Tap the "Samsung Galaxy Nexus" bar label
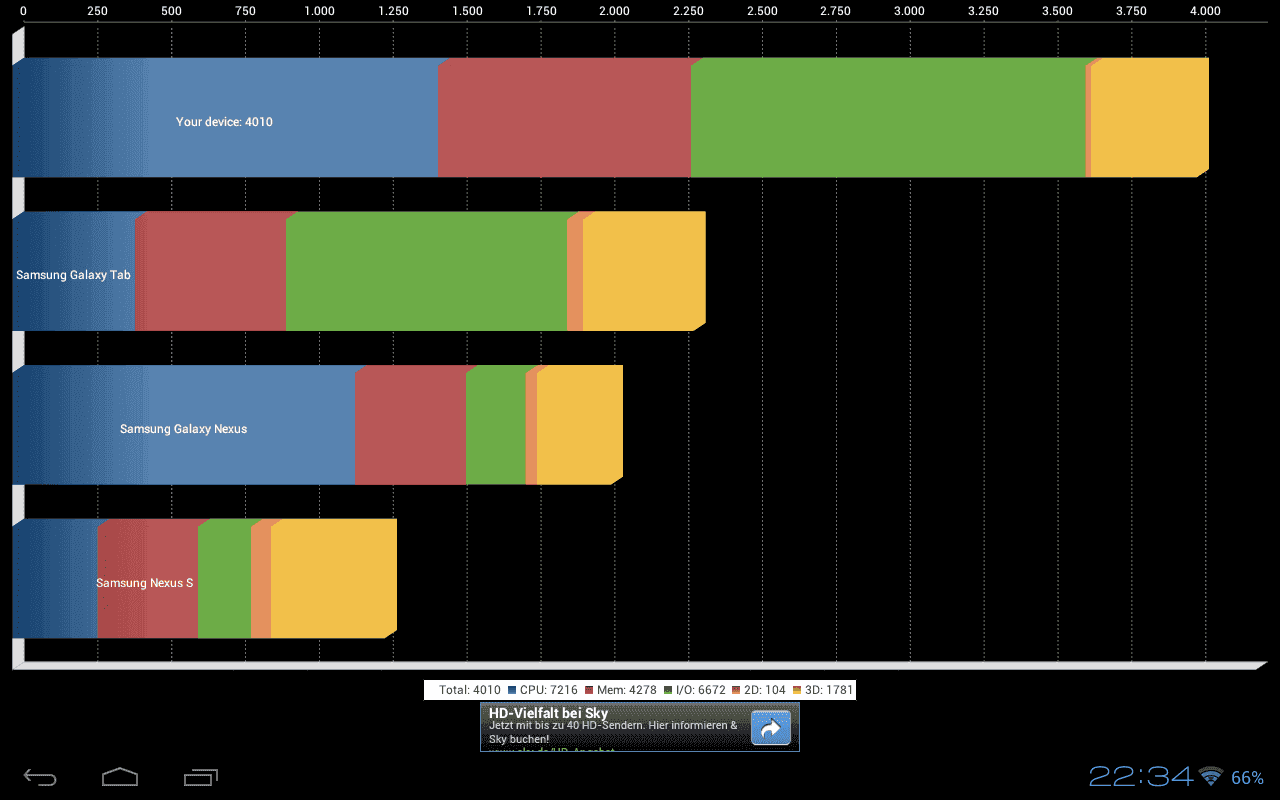The image size is (1280, 800). (183, 429)
